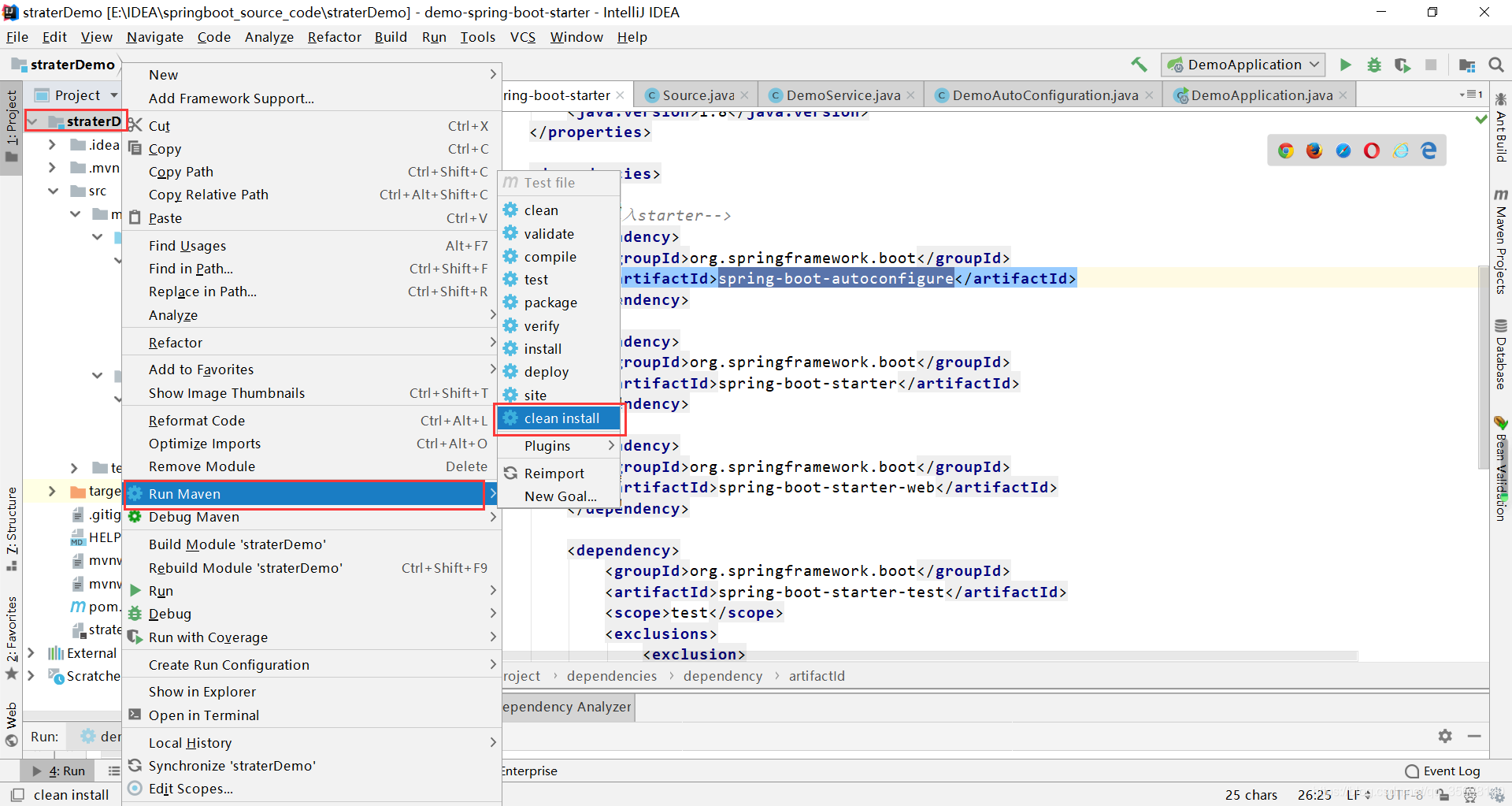Open the Dependency Analyzer tab
1512x806 pixels.
568,707
